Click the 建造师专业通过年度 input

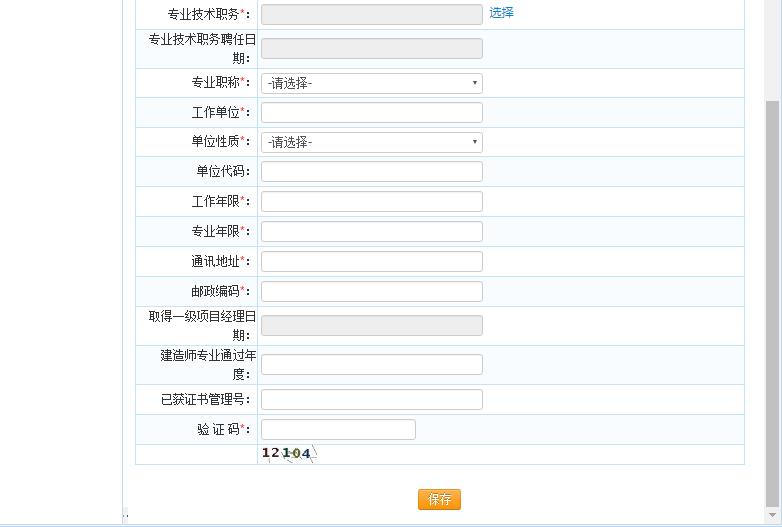coord(371,364)
